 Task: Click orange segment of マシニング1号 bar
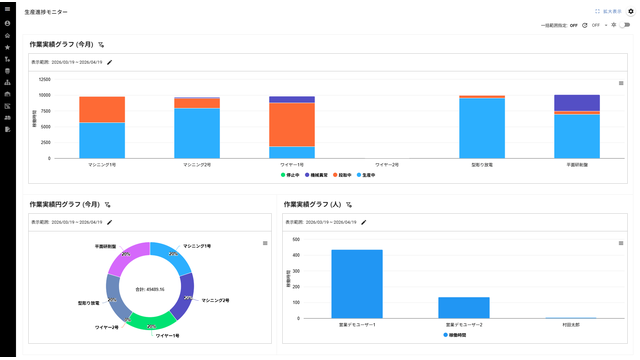(102, 109)
